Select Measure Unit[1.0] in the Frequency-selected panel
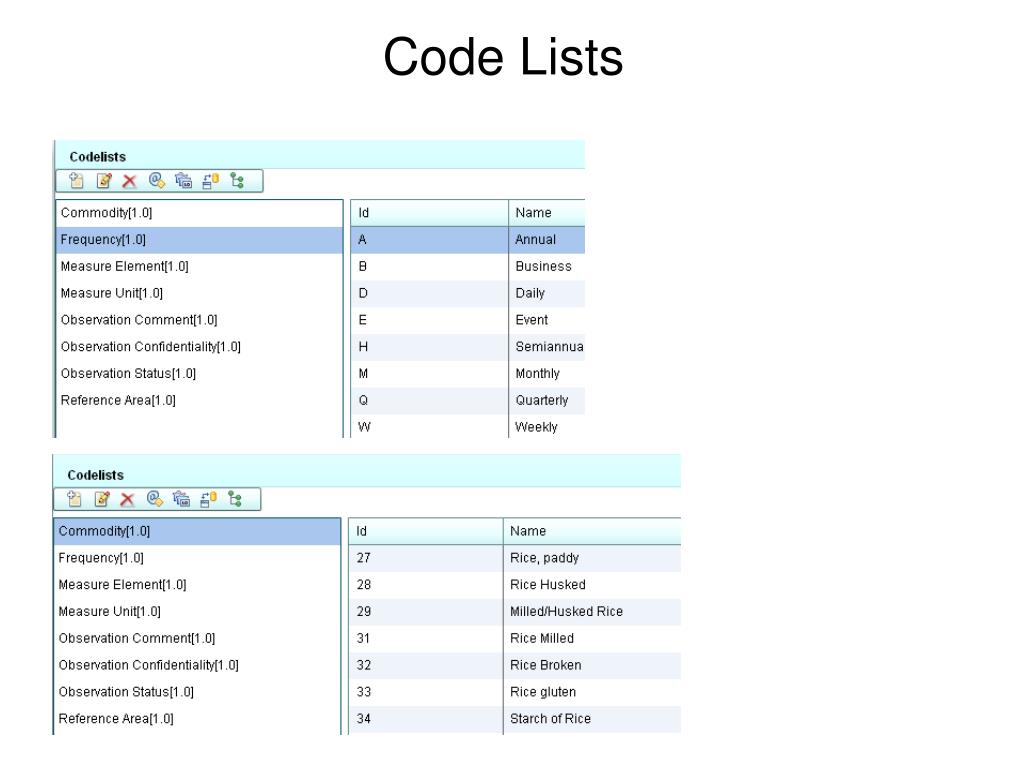1024x768 pixels. coord(199,293)
